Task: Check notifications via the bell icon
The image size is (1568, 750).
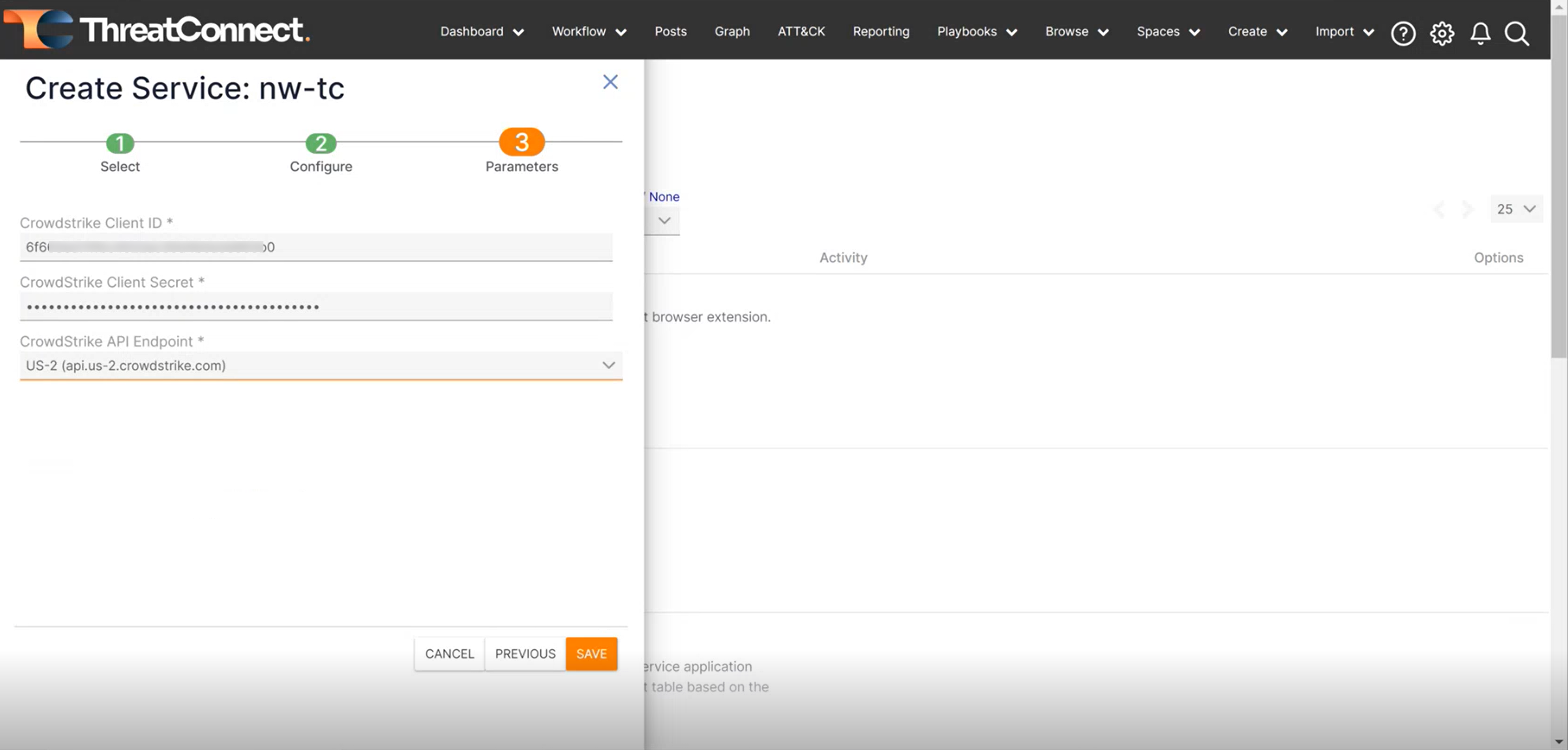Action: pos(1480,33)
